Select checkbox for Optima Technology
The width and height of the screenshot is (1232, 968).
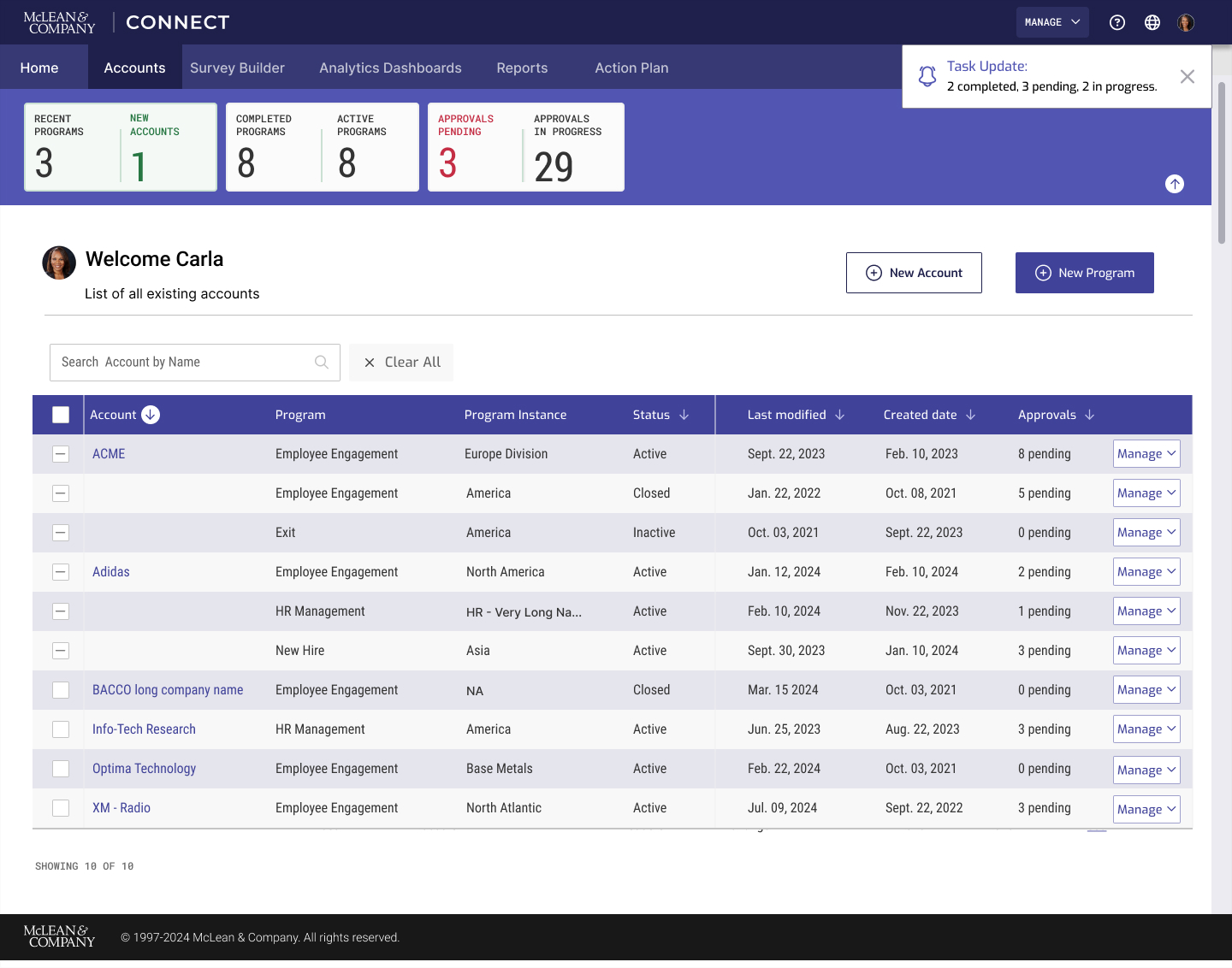point(61,769)
